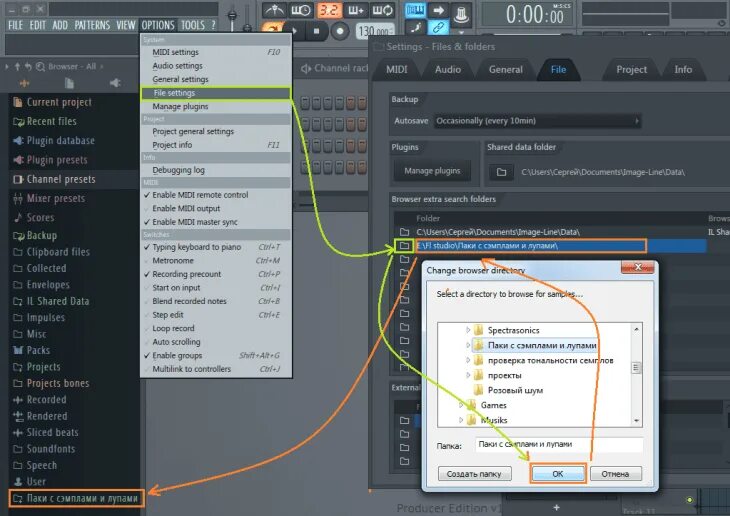The height and width of the screenshot is (516, 730).
Task: Click the Отмена cancel button
Action: (615, 474)
